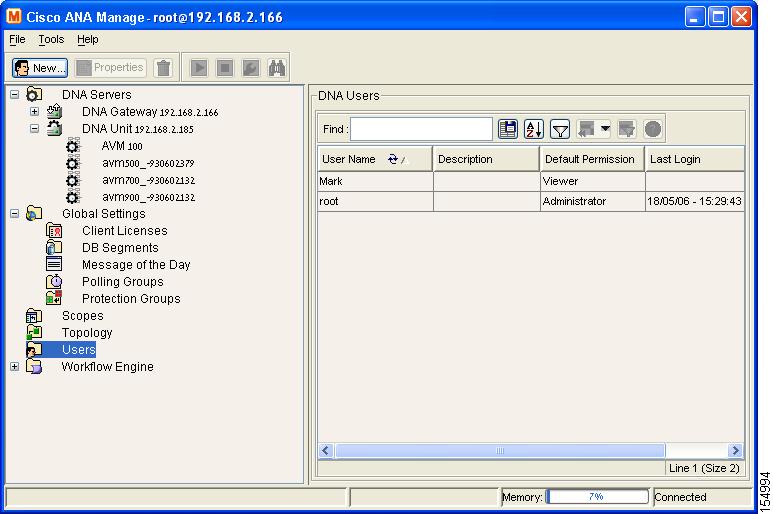This screenshot has height=514, width=773.
Task: Click the DNA Unit server icon
Action: (54, 128)
